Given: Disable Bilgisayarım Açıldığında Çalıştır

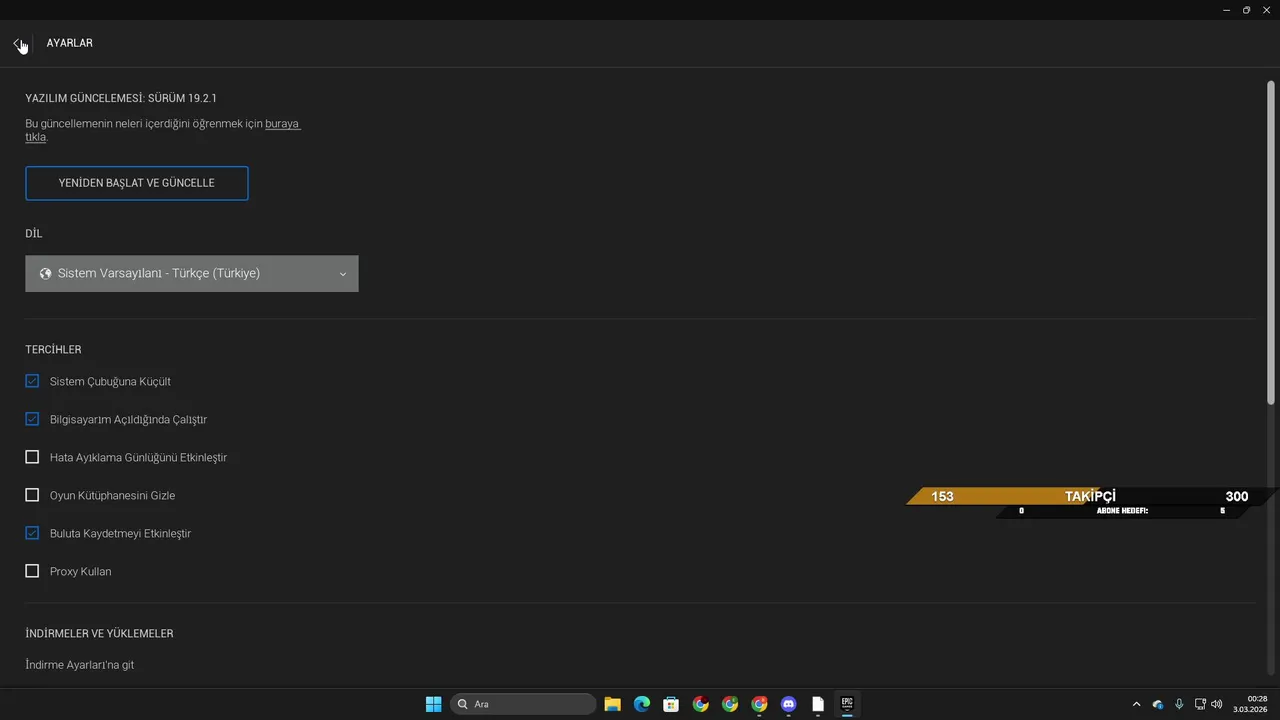Looking at the screenshot, I should tap(32, 419).
